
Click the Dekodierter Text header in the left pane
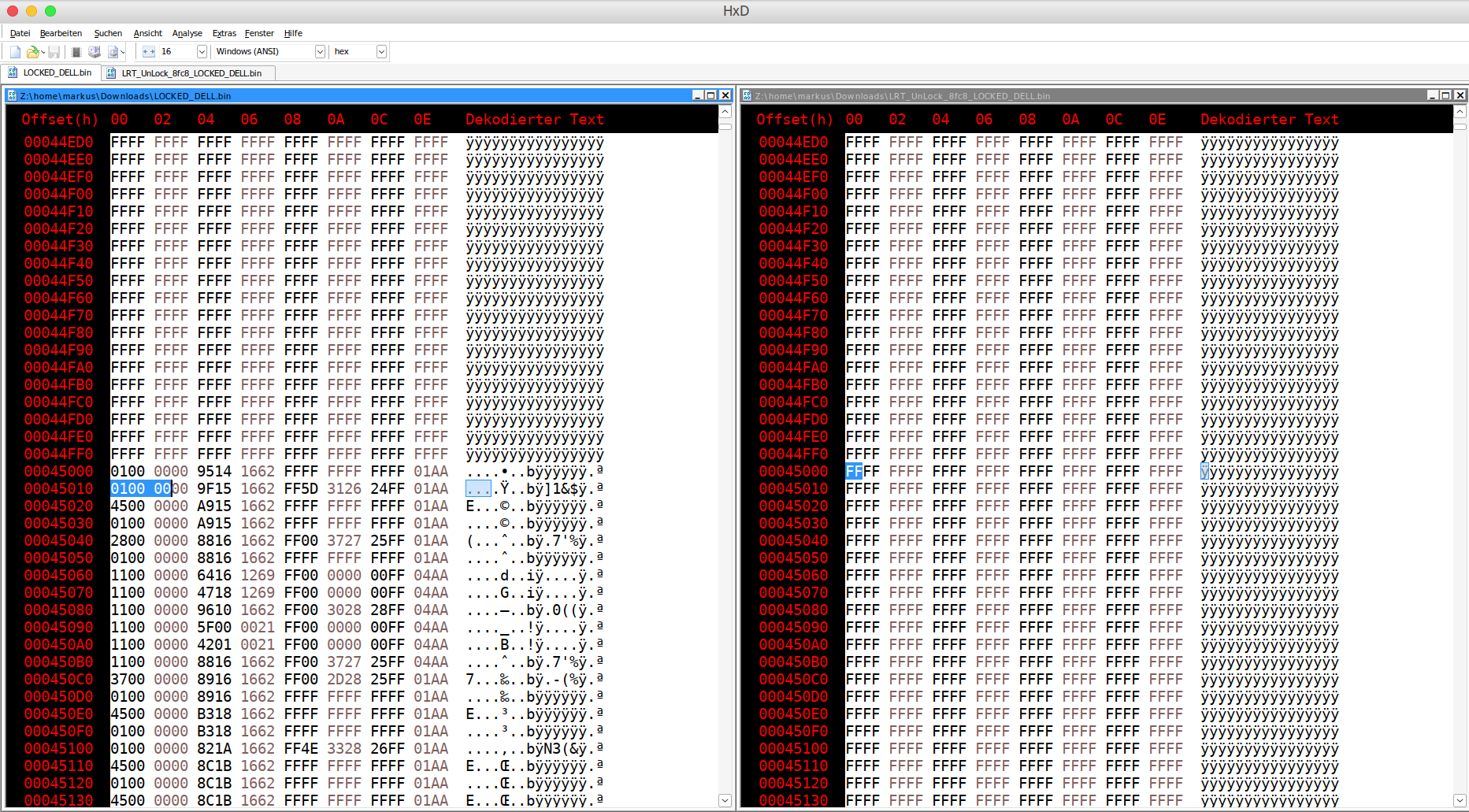pos(535,119)
